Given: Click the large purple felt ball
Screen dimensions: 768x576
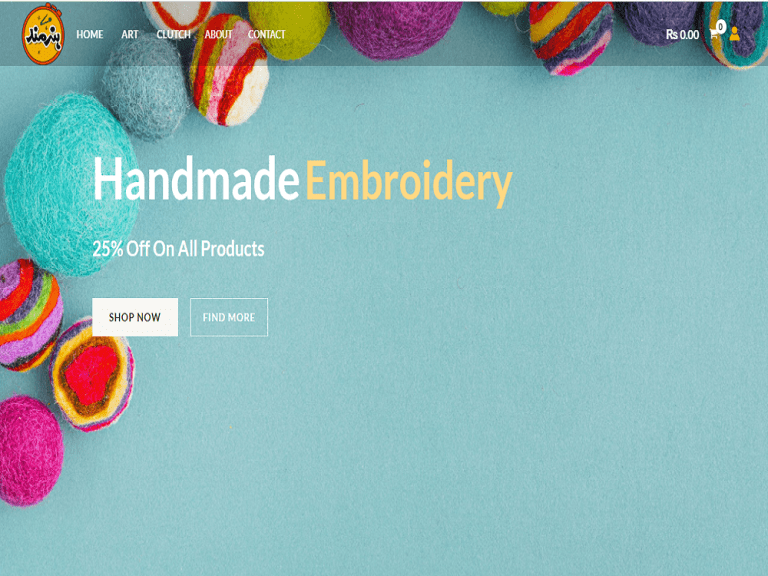Looking at the screenshot, I should pyautogui.click(x=396, y=28).
